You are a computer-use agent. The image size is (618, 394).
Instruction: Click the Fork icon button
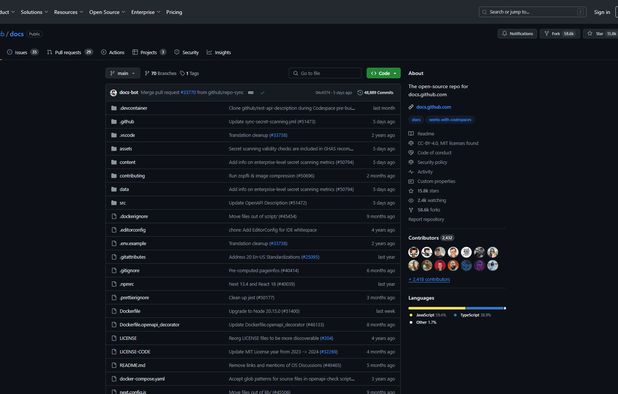[x=547, y=34]
